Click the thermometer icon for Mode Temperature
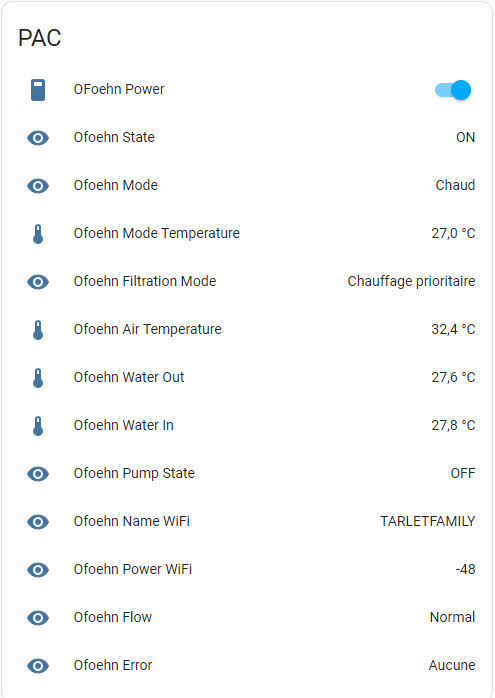 (38, 234)
